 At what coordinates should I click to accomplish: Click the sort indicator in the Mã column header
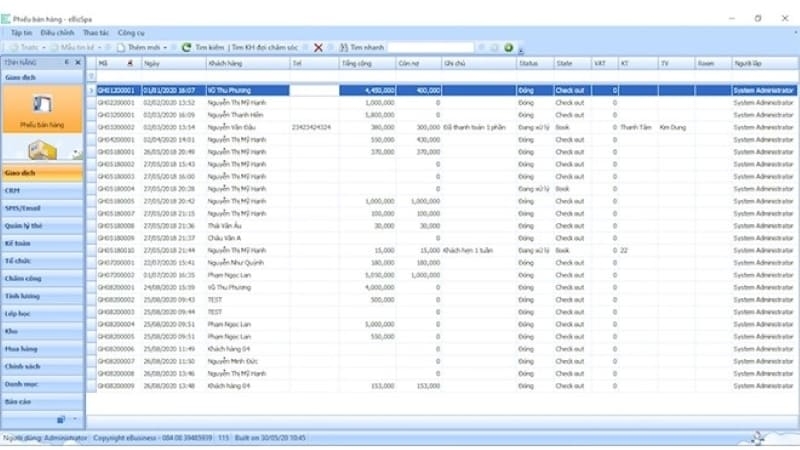coord(130,63)
